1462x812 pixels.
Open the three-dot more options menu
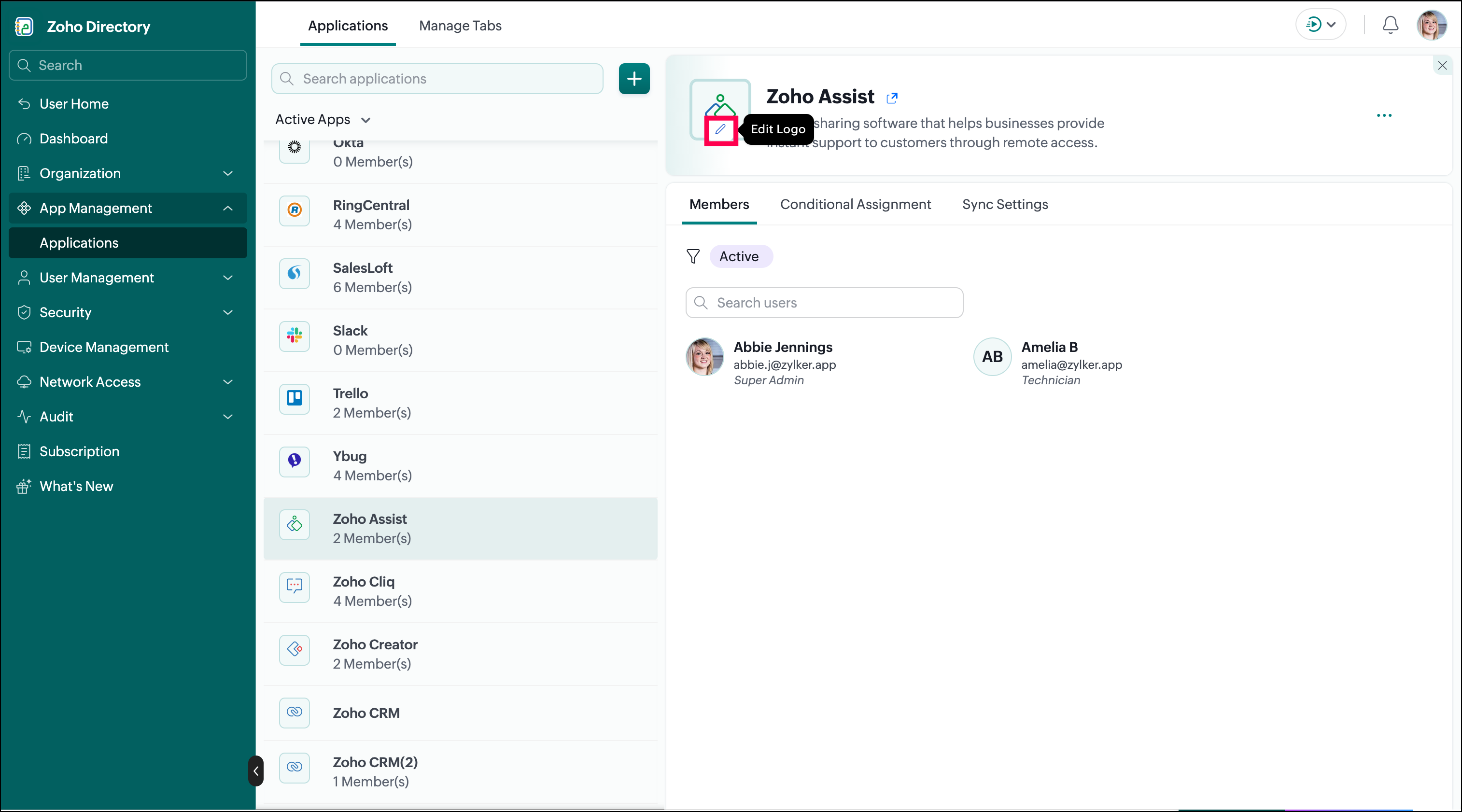coord(1384,115)
